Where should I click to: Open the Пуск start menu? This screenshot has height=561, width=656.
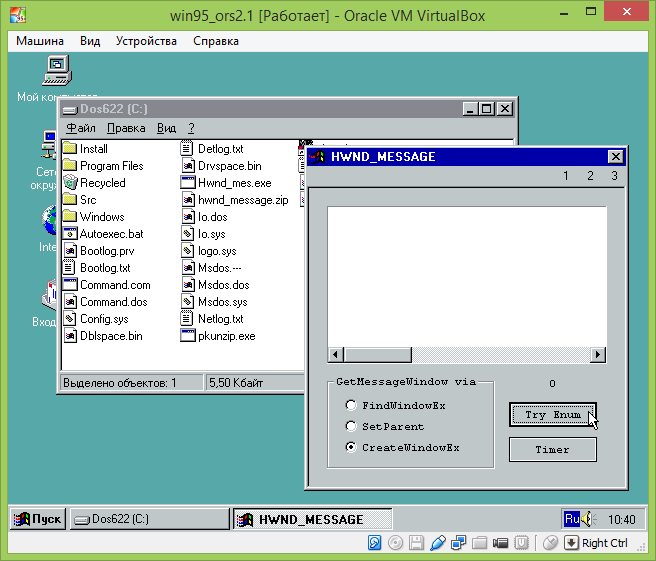point(38,519)
